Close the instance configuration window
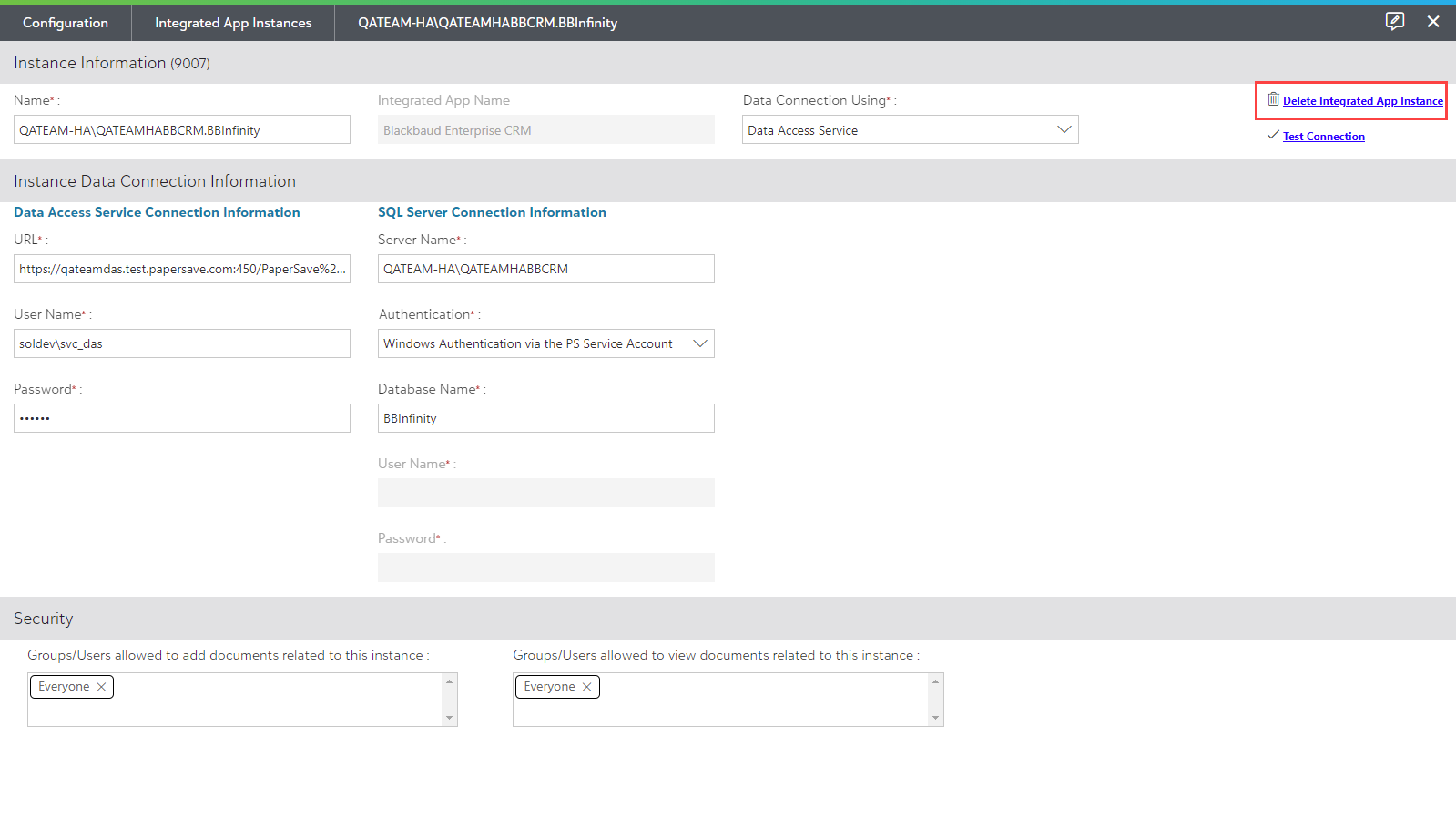 [1433, 21]
